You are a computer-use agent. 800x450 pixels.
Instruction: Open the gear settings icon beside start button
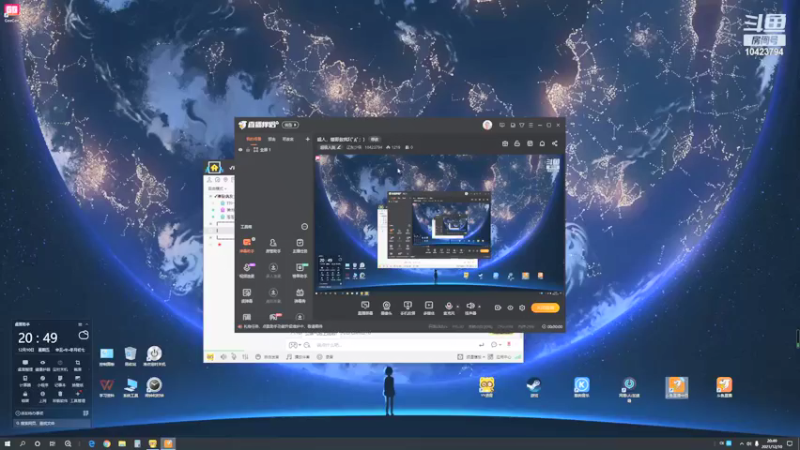click(522, 308)
